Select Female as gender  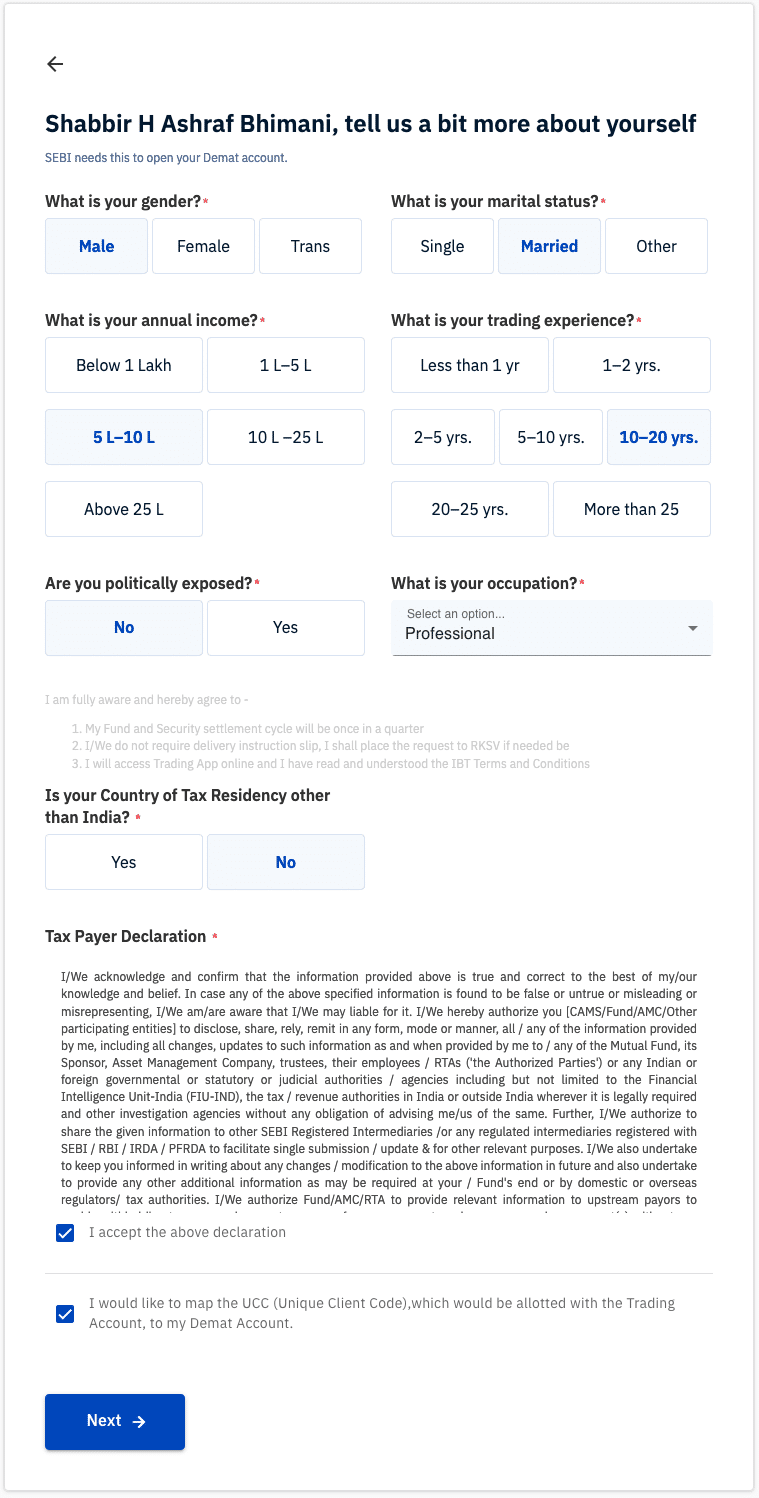203,246
